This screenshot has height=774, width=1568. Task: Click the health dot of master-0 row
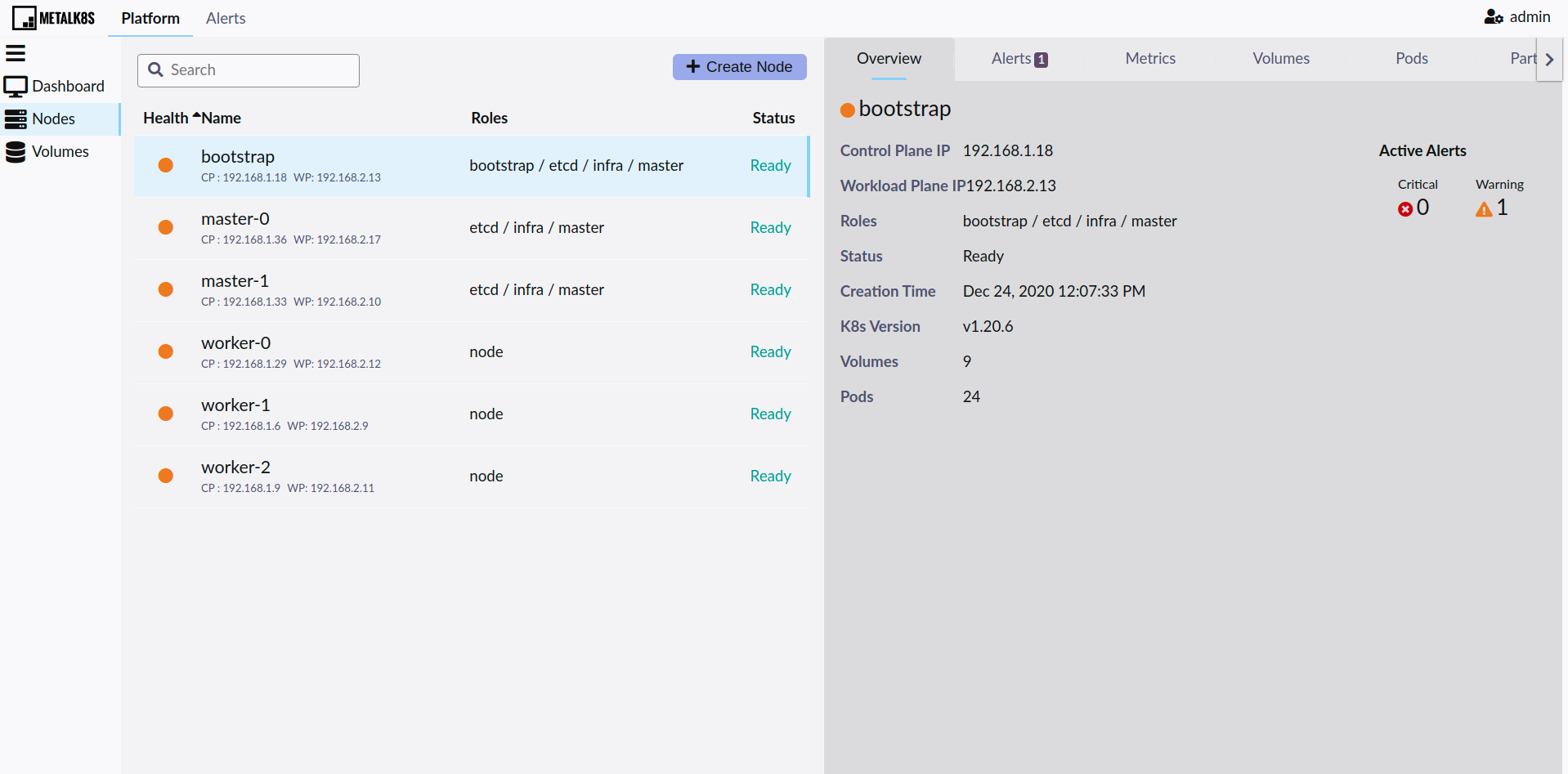point(166,227)
